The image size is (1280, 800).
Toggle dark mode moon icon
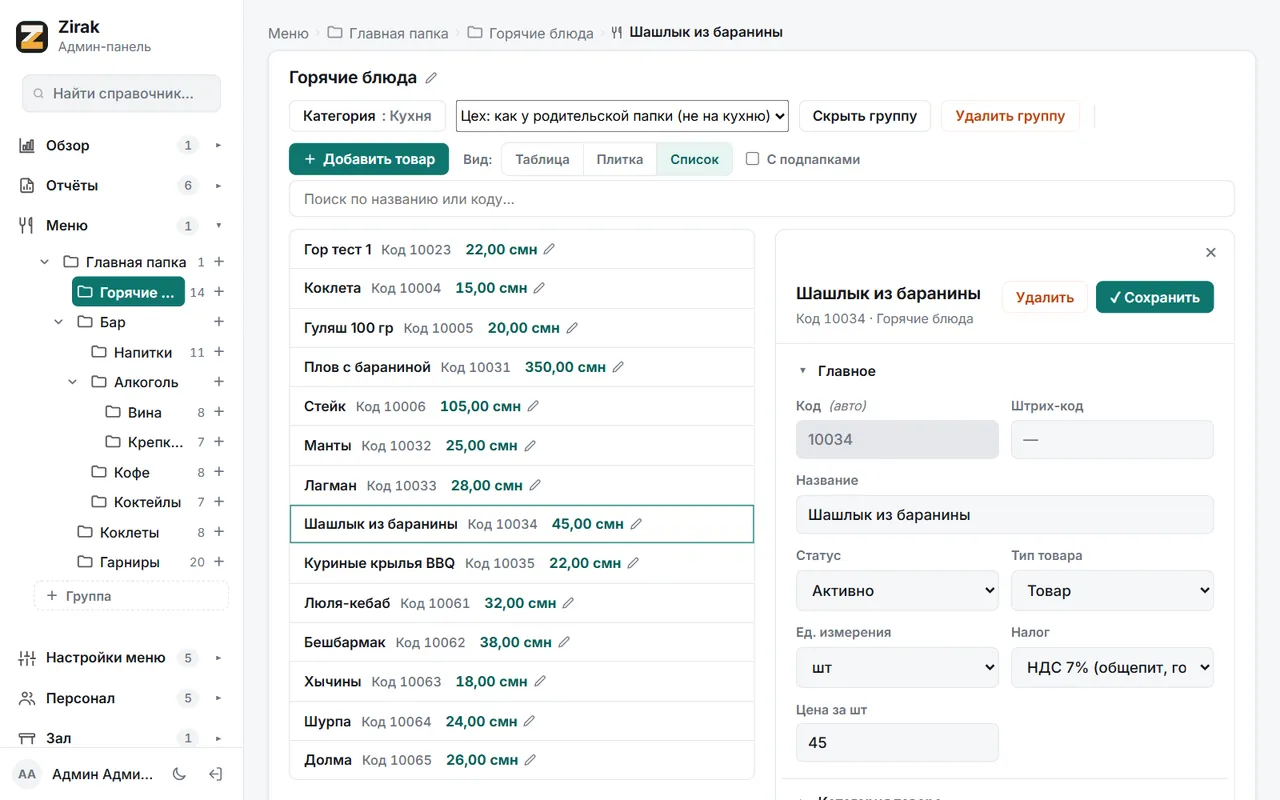pyautogui.click(x=180, y=774)
